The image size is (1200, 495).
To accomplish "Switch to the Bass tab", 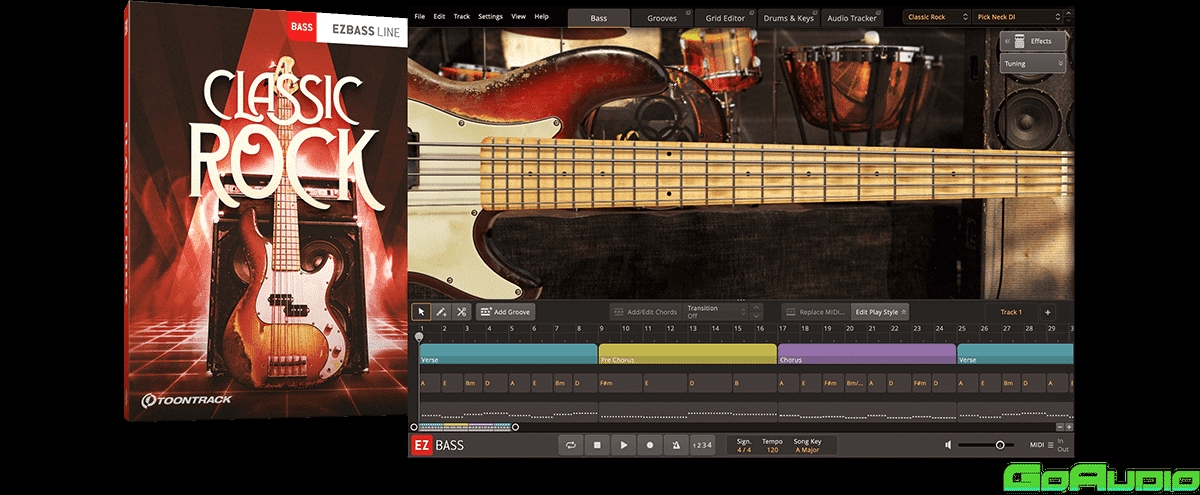I will 598,17.
